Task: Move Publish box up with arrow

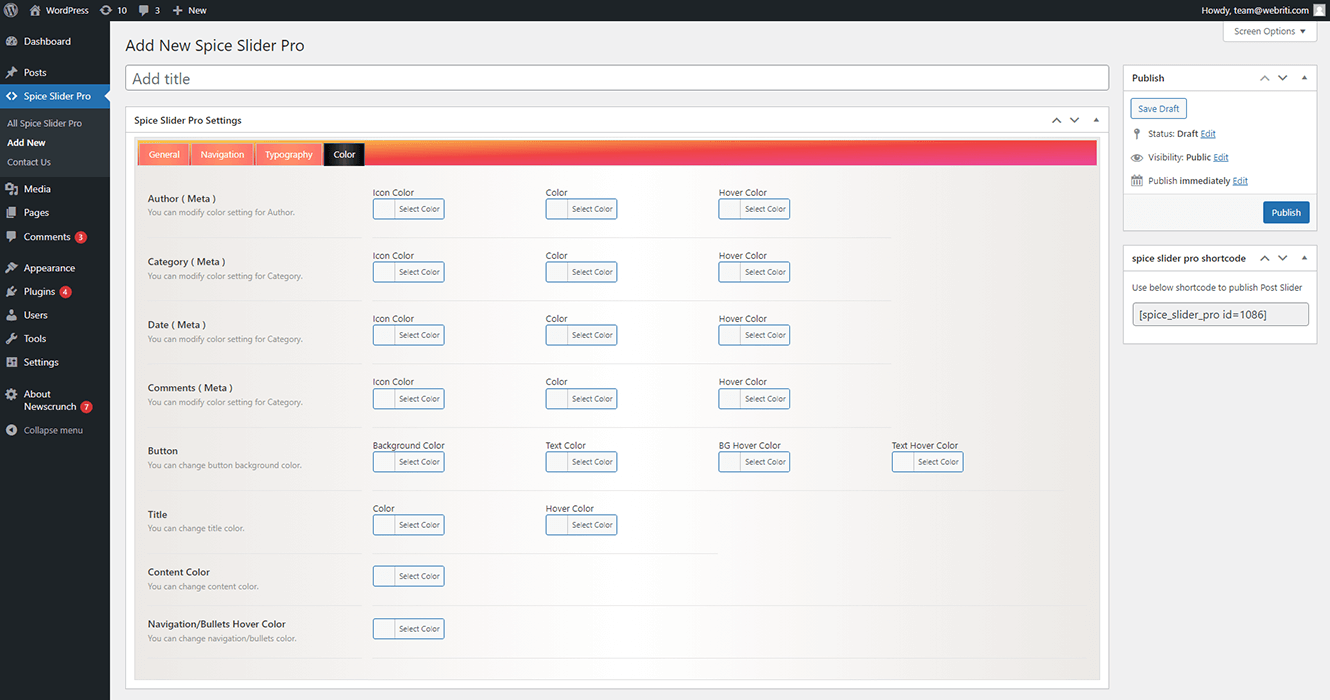Action: tap(1265, 78)
